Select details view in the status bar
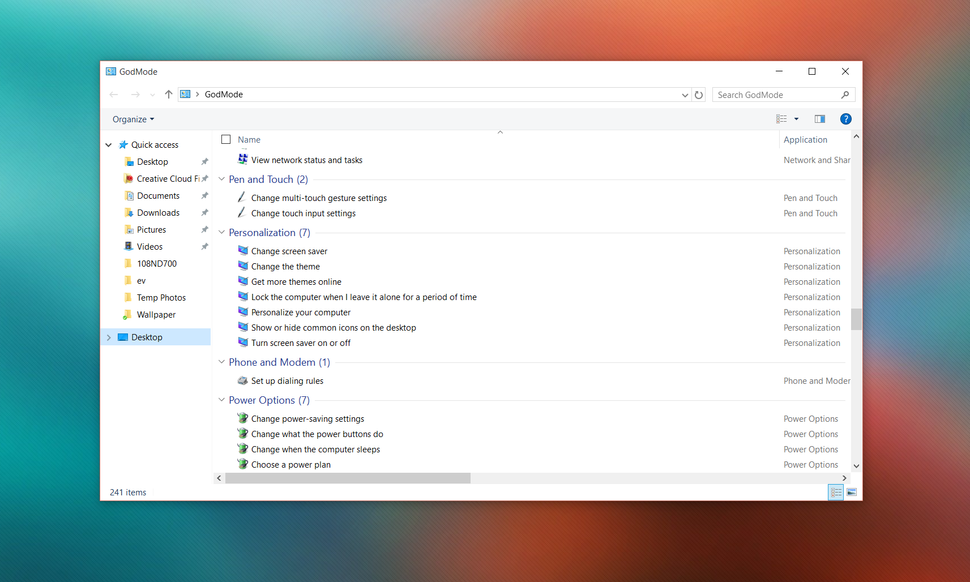970x582 pixels. click(836, 492)
